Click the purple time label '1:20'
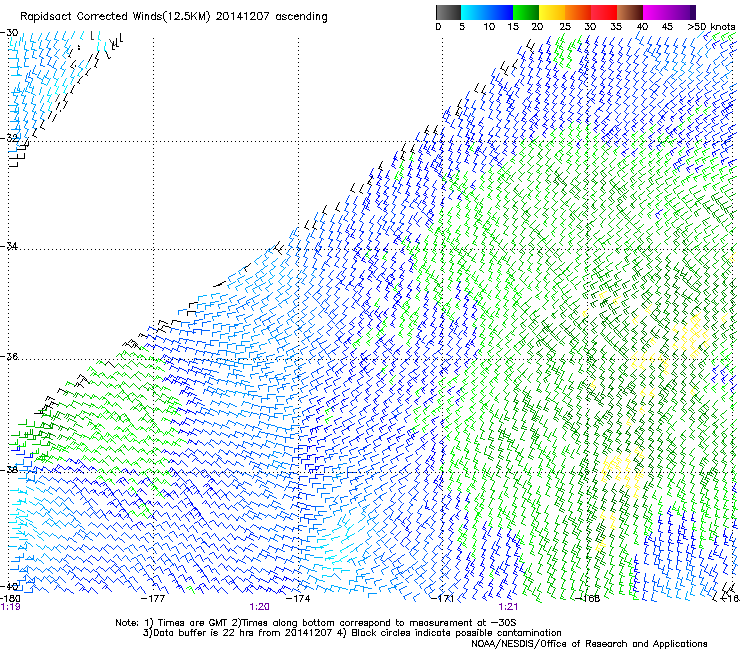This screenshot has height=650, width=740. (x=259, y=607)
